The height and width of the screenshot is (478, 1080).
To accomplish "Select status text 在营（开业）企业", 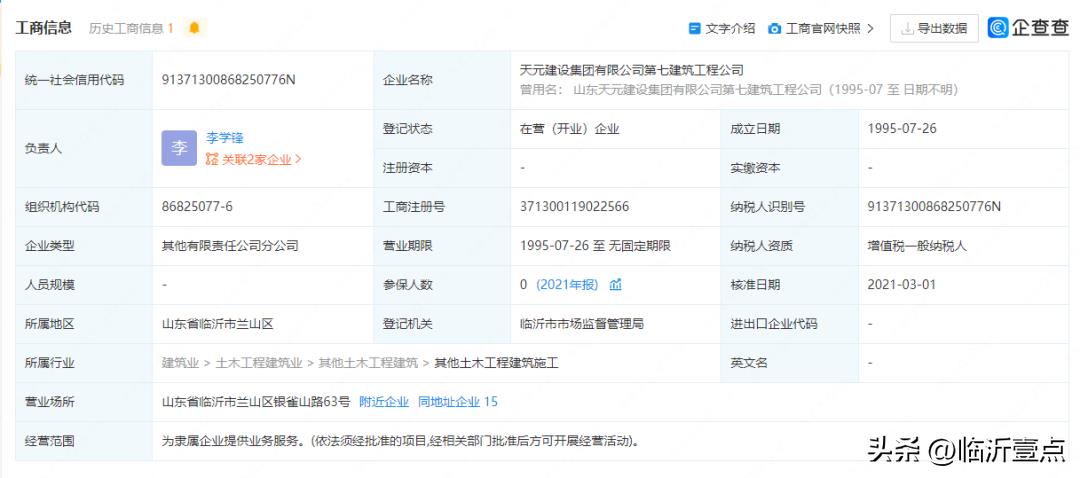I will (570, 129).
